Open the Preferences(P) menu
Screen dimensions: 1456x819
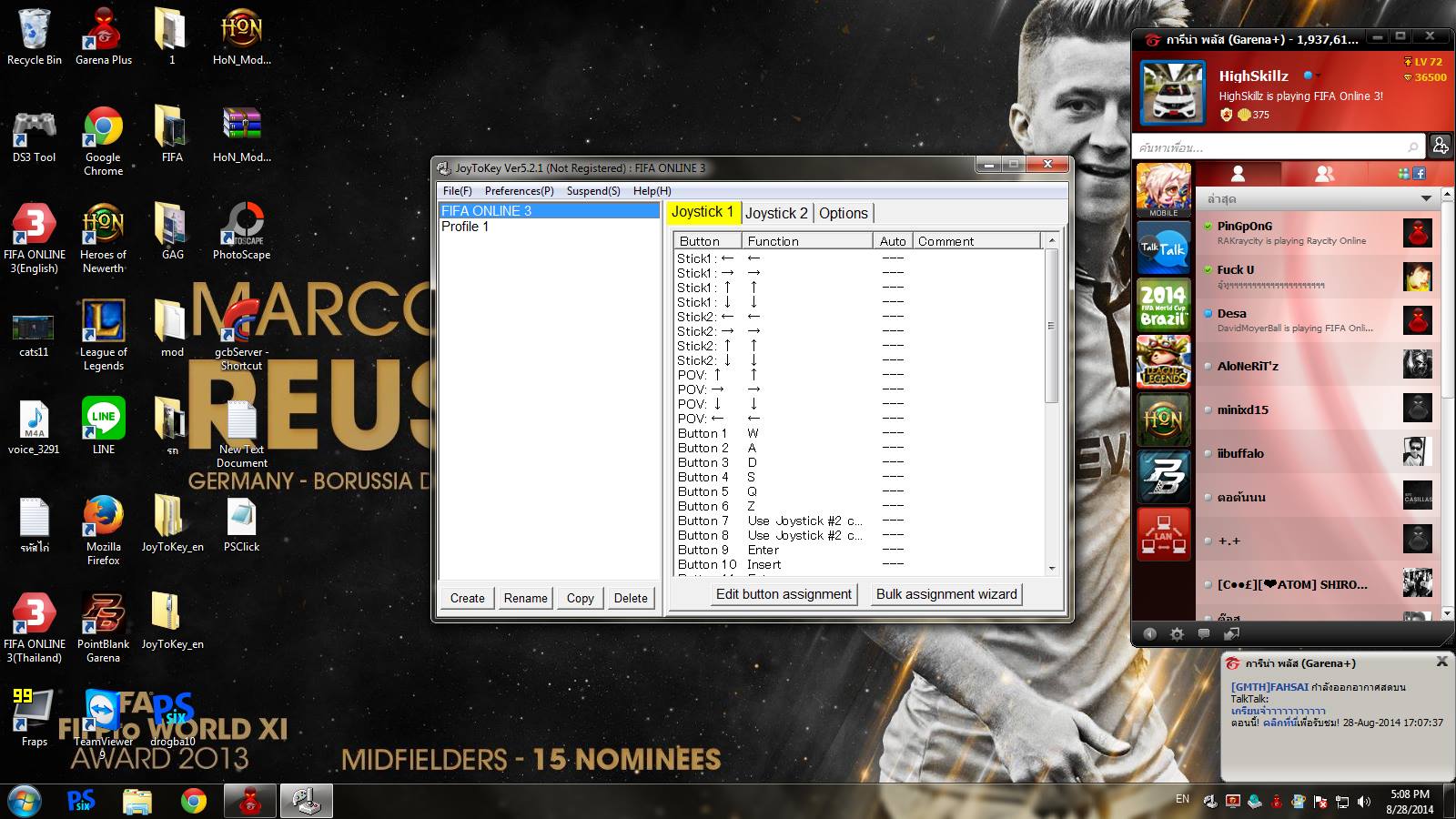(x=519, y=191)
